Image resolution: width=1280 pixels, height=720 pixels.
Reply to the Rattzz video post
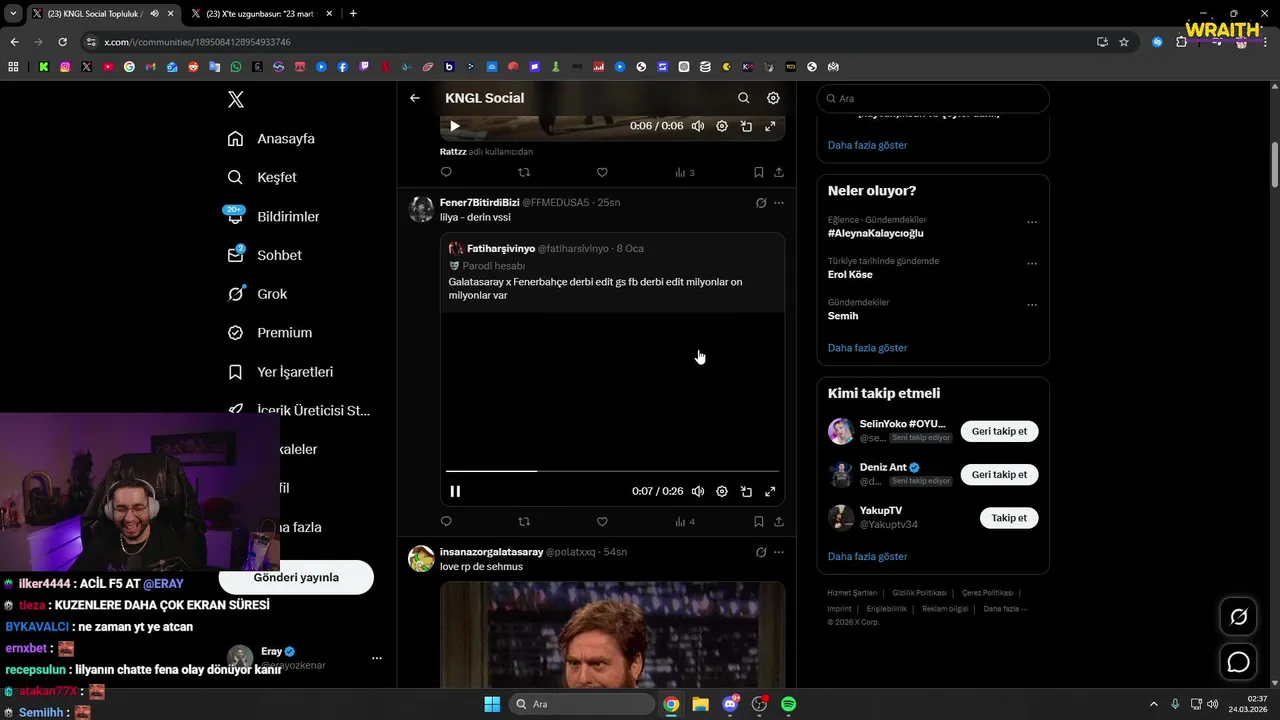point(446,172)
